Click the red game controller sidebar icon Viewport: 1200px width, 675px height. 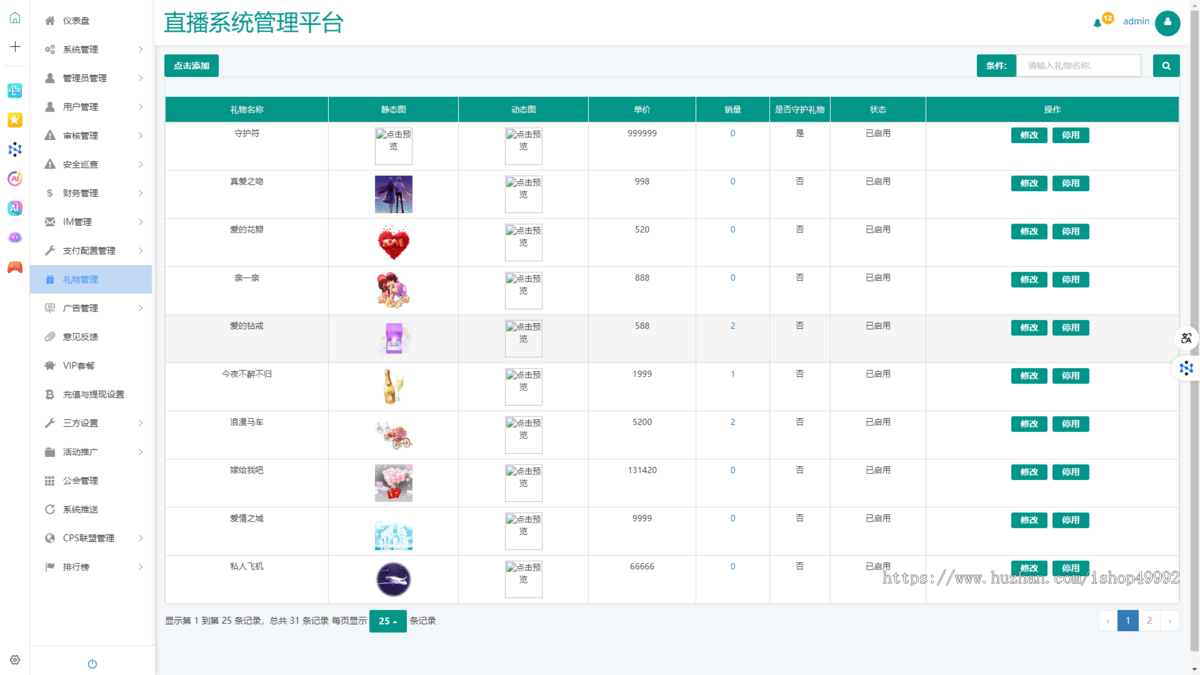point(15,267)
